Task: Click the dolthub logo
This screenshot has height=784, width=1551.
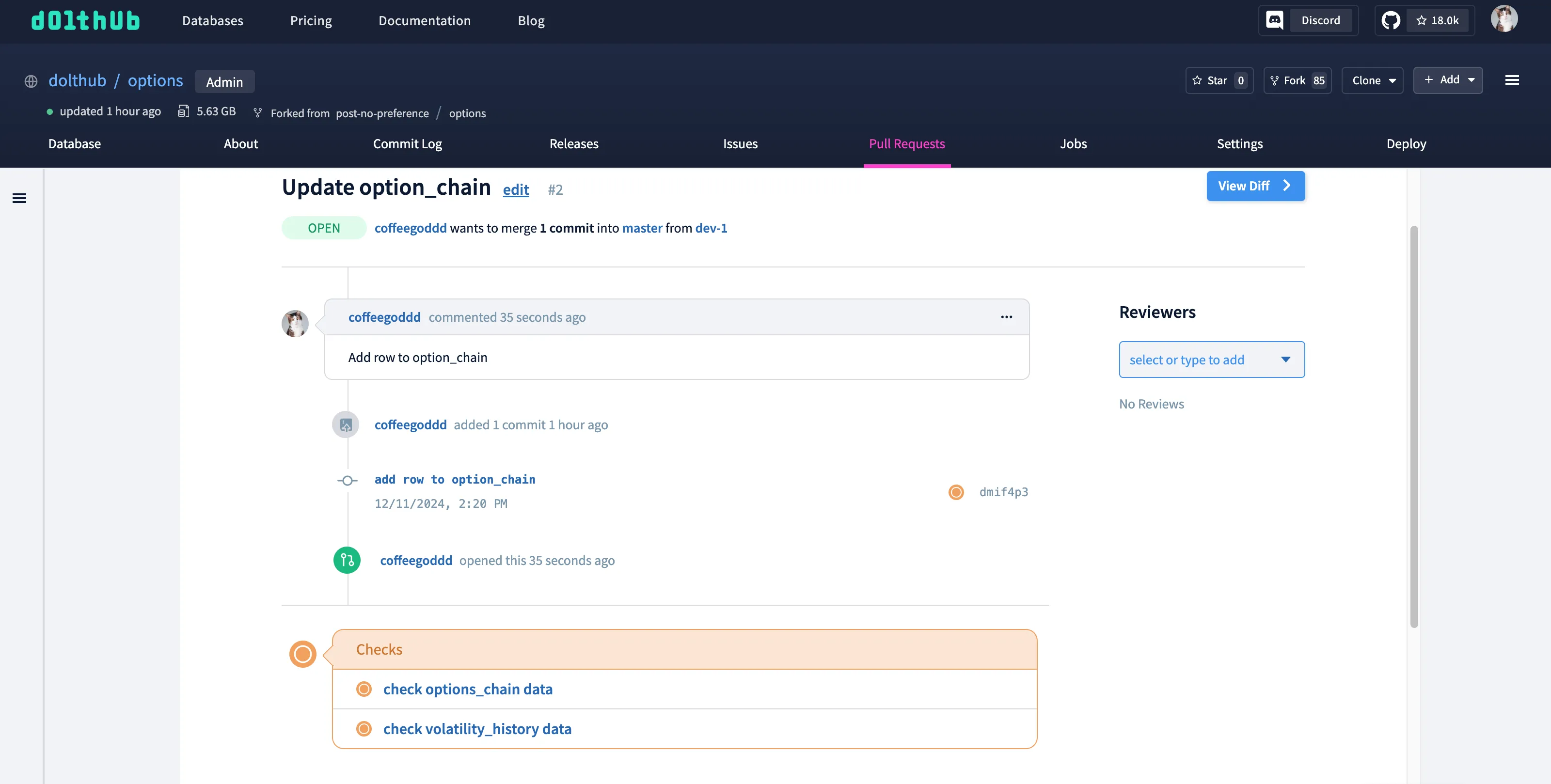Action: [x=85, y=20]
